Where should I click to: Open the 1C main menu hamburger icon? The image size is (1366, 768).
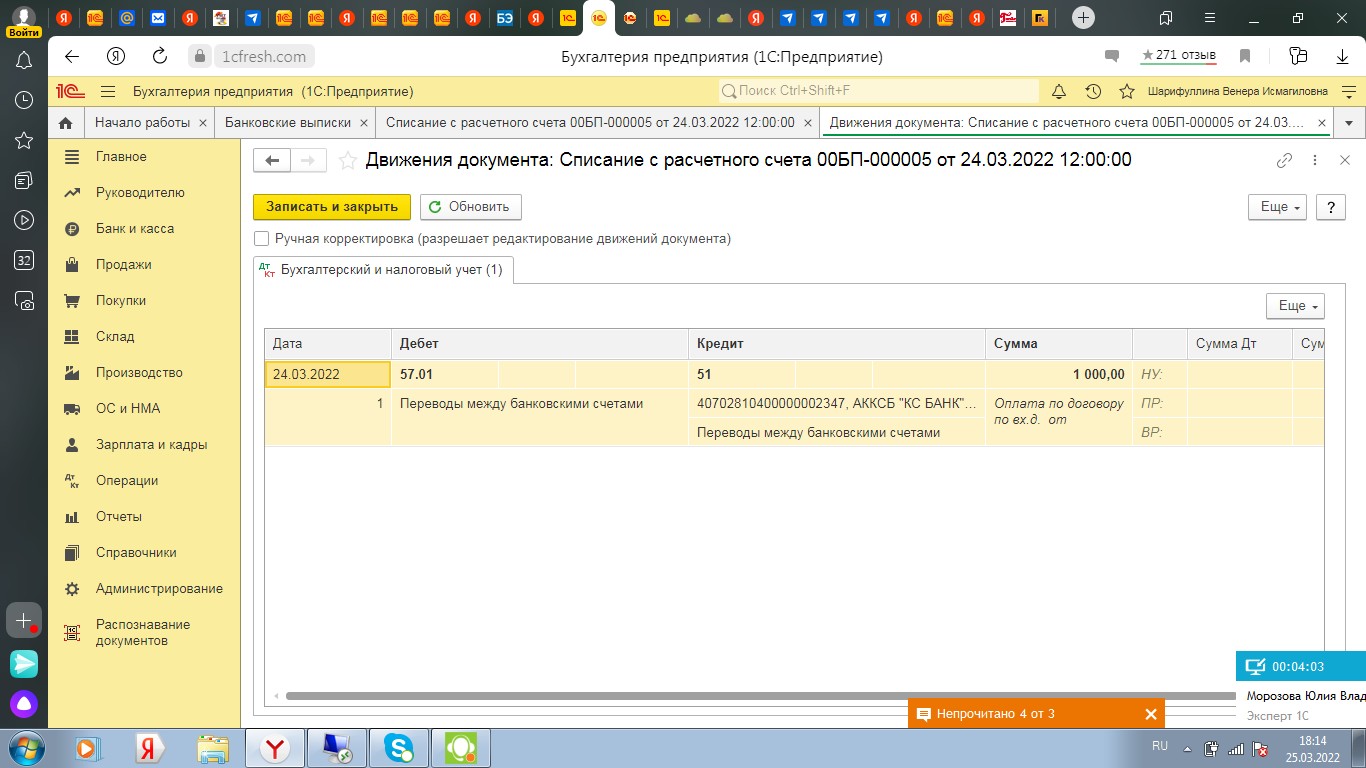click(x=108, y=91)
